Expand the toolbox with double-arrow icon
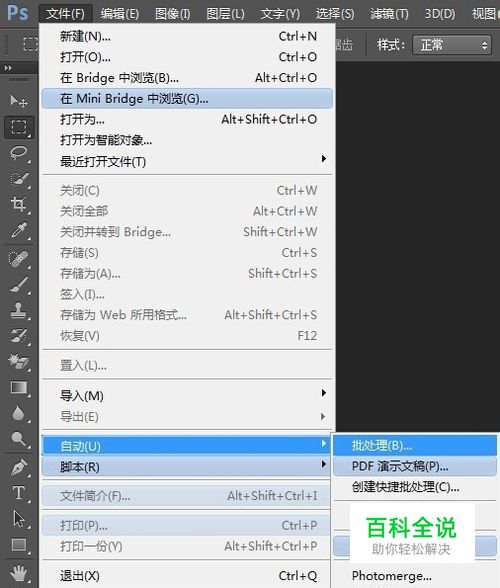 [x=8, y=68]
